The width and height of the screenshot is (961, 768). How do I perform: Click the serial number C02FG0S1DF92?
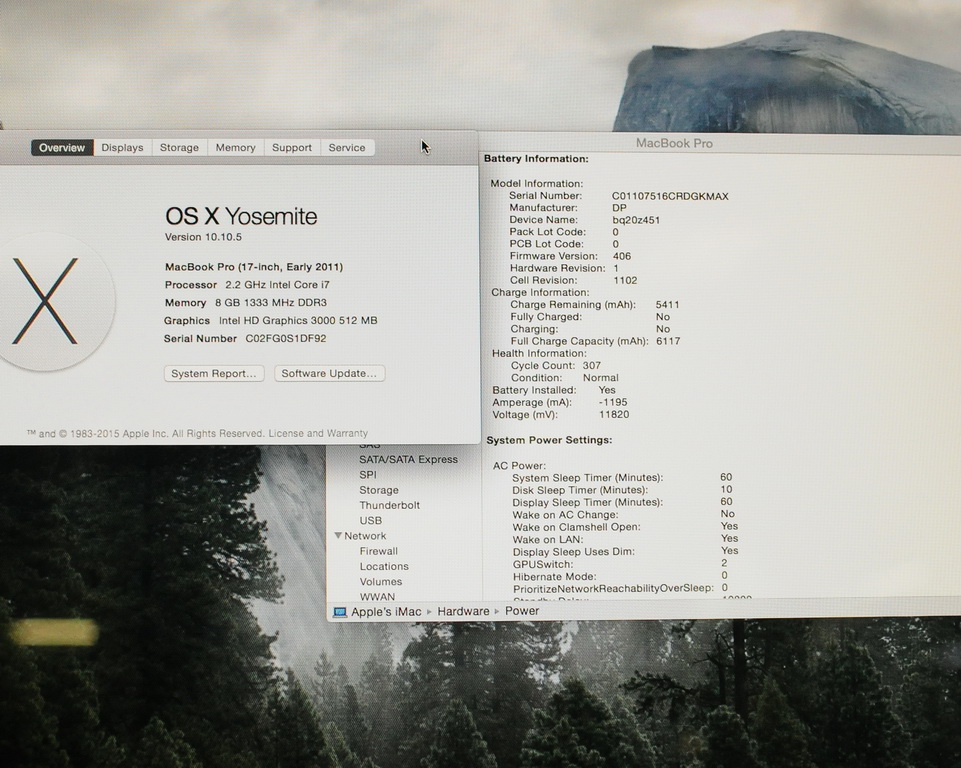point(286,338)
